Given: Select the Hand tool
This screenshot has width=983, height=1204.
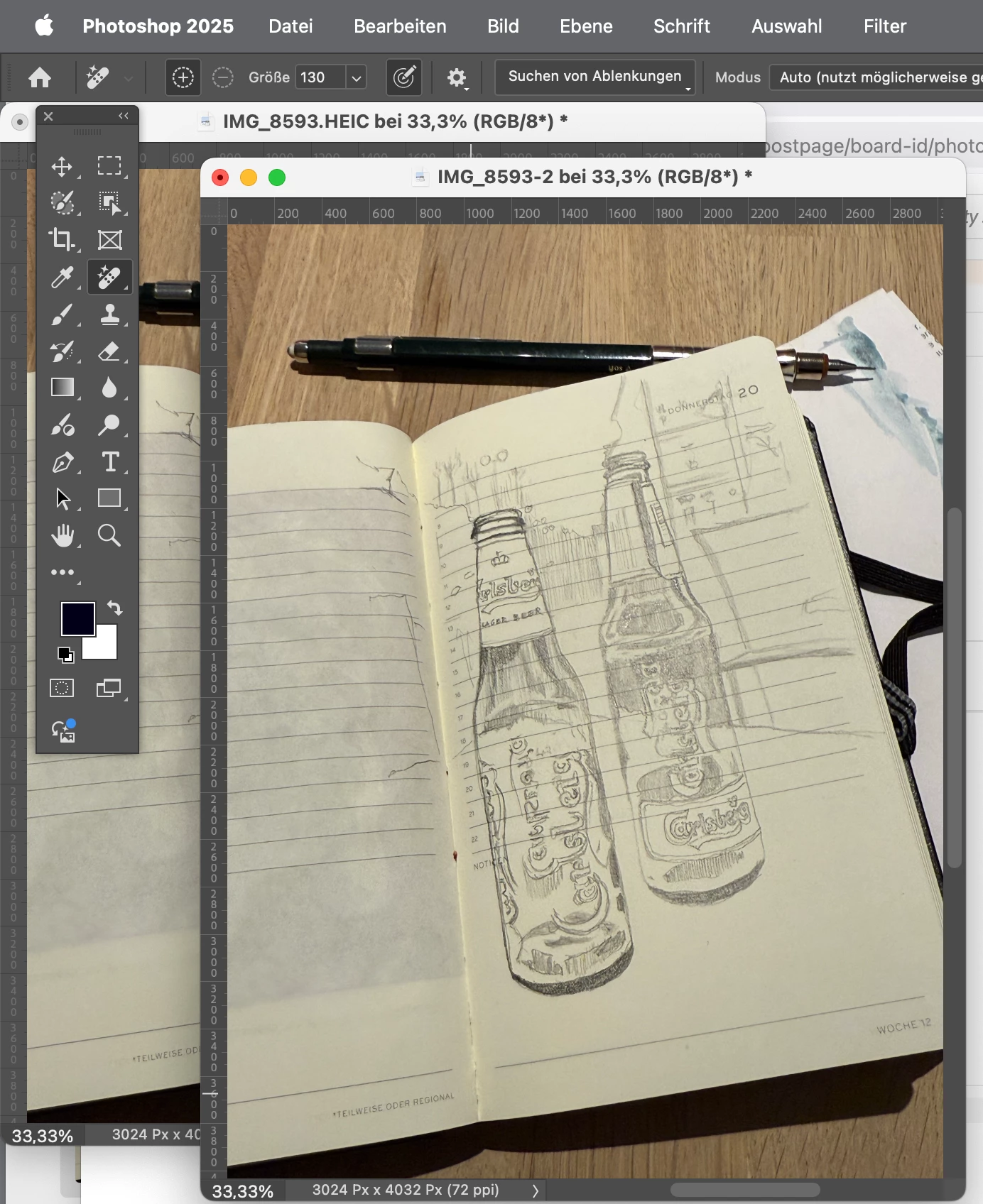Looking at the screenshot, I should 62,536.
